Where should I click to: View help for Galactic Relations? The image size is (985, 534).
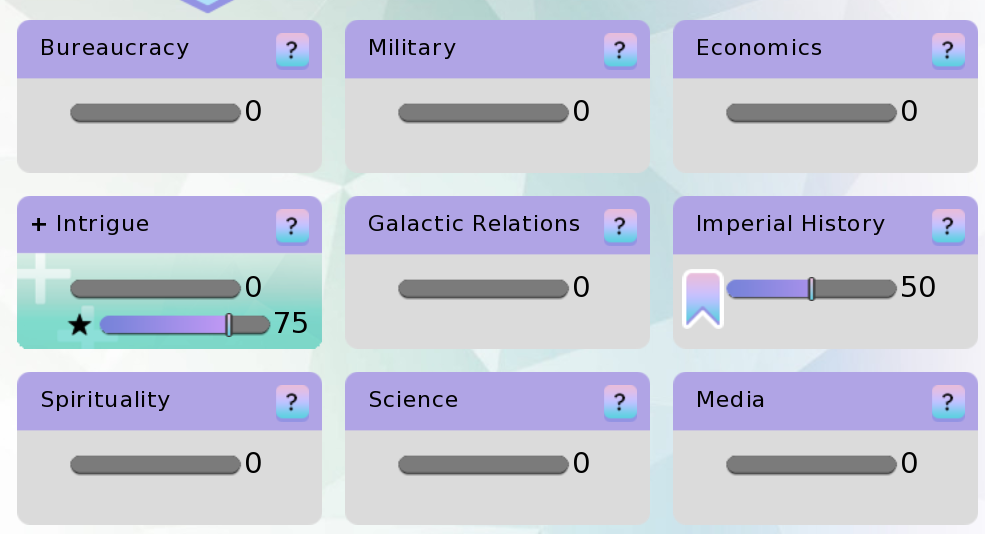(620, 226)
